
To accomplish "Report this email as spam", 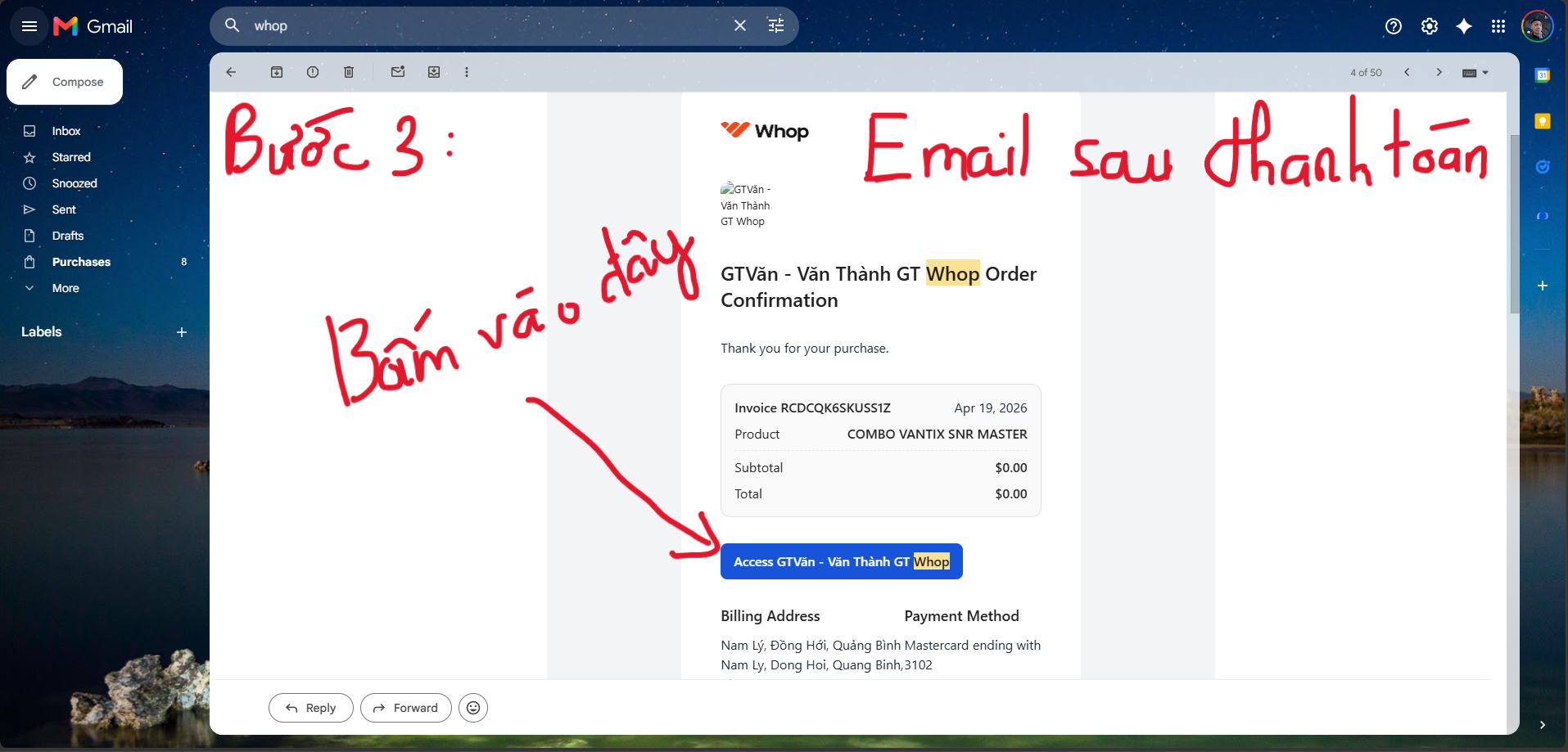I will (x=313, y=72).
